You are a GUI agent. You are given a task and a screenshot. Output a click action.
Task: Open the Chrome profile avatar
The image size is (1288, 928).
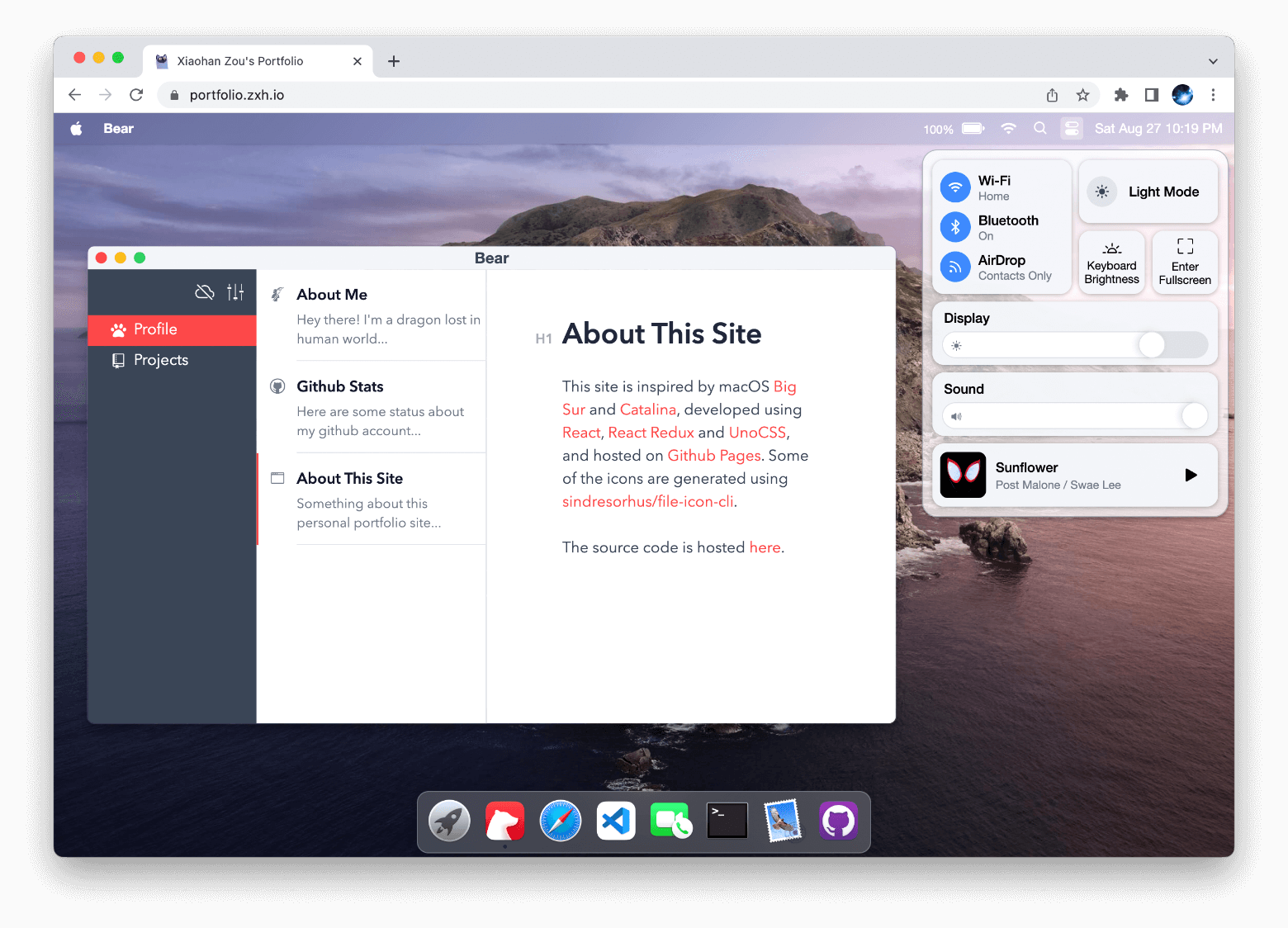click(1182, 95)
